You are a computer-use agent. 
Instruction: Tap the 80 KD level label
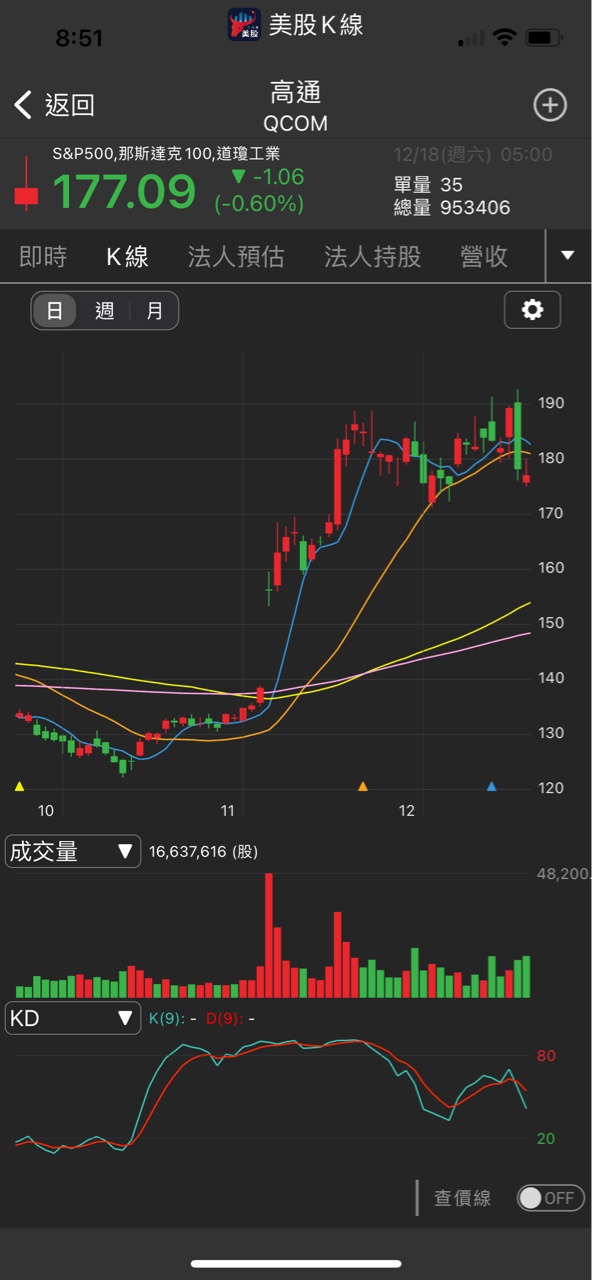(546, 1056)
